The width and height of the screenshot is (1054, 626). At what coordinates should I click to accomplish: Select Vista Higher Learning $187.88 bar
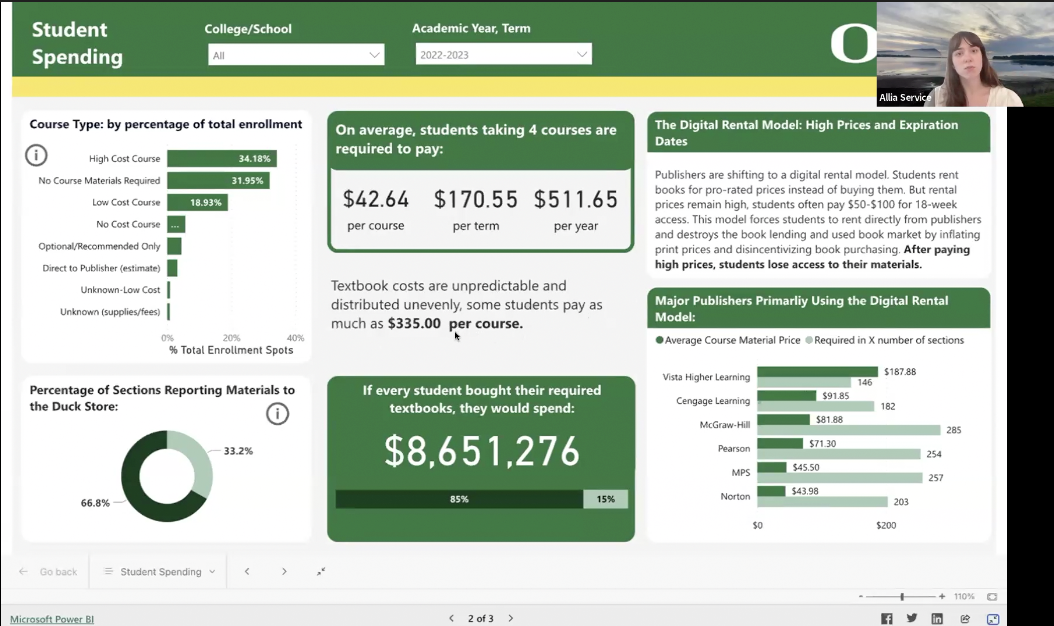click(x=817, y=371)
